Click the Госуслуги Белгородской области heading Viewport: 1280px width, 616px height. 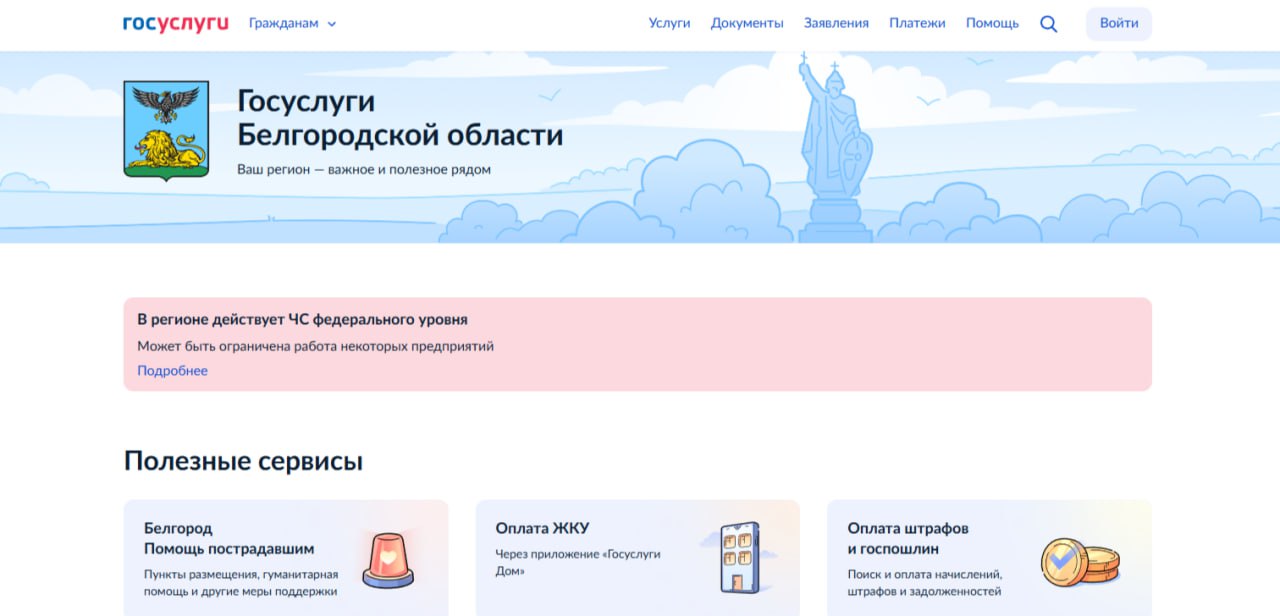point(400,118)
